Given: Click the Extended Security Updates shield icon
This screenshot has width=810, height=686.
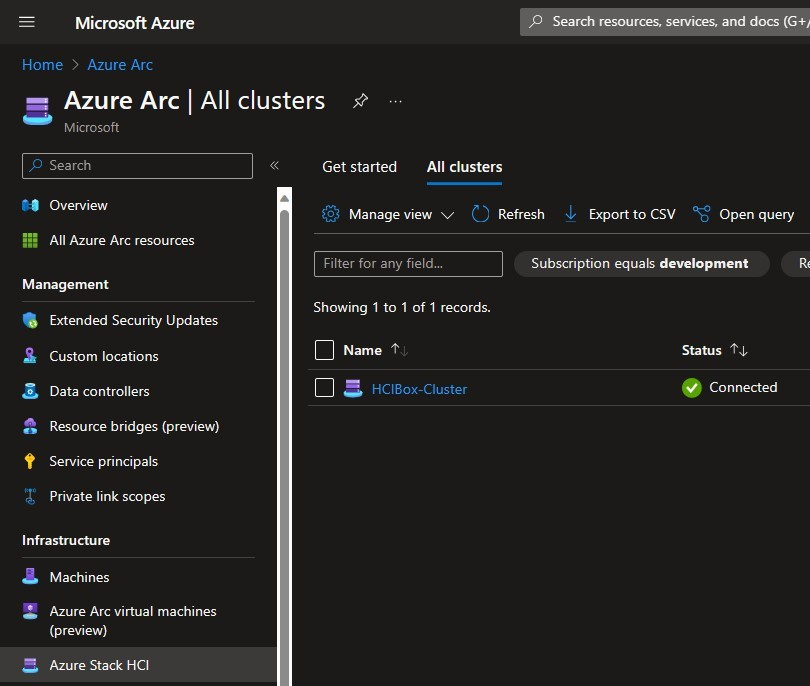Looking at the screenshot, I should 30,320.
